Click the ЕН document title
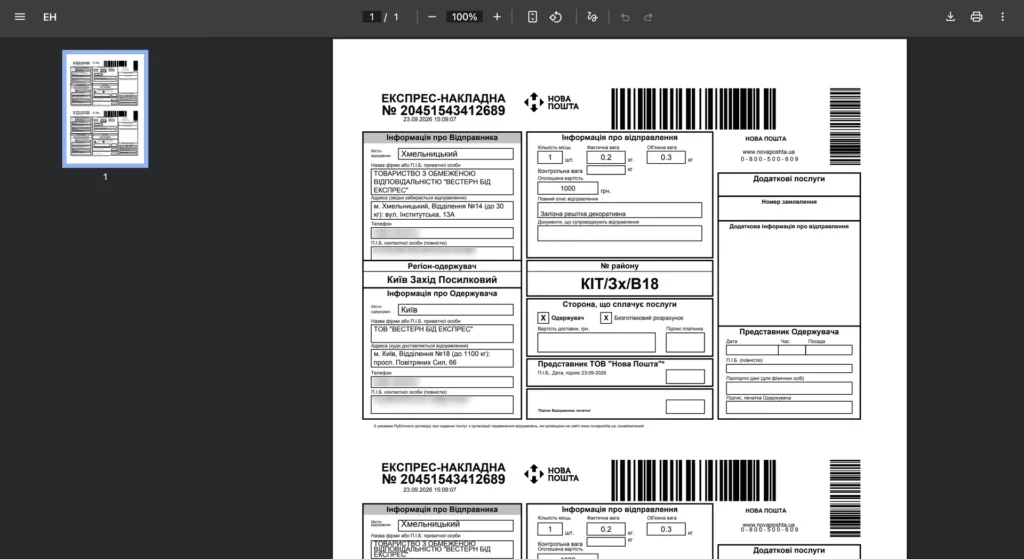The width and height of the screenshot is (1024, 559). pyautogui.click(x=50, y=17)
